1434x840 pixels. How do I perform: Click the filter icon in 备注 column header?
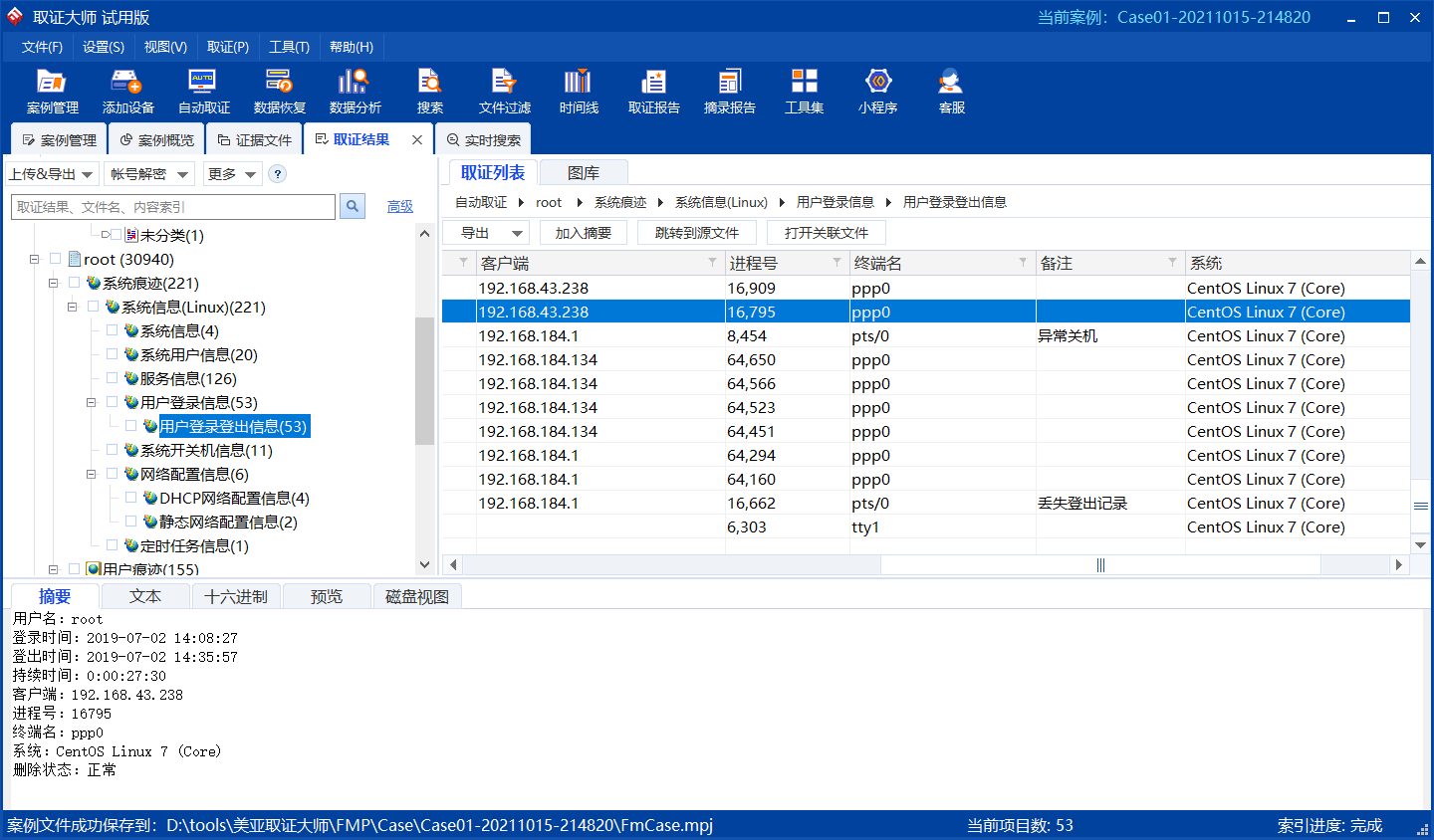[x=1172, y=263]
